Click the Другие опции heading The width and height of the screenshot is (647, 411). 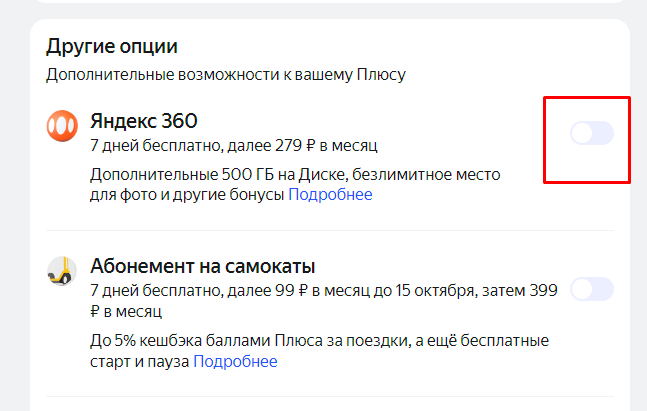pyautogui.click(x=111, y=47)
